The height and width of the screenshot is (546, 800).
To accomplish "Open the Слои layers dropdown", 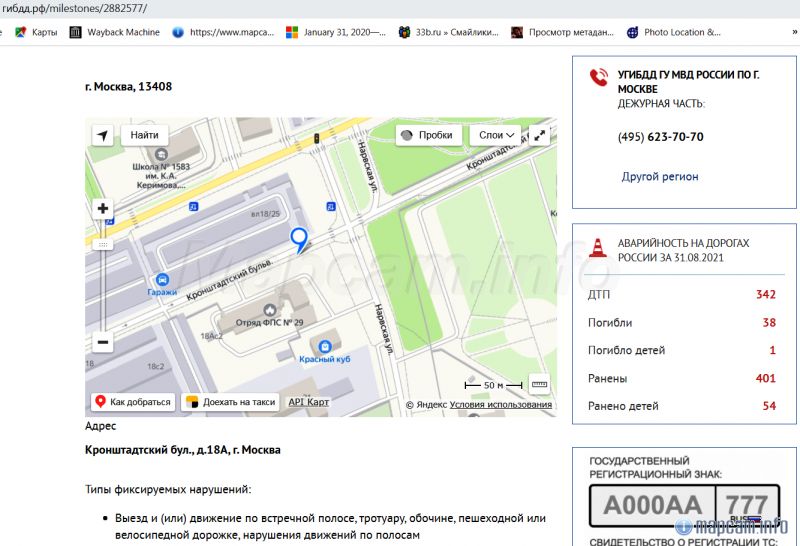I will pyautogui.click(x=497, y=135).
